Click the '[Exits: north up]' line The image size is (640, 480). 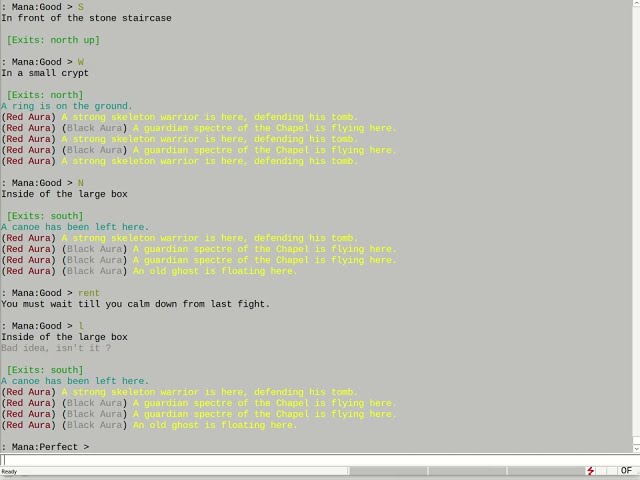[53, 40]
